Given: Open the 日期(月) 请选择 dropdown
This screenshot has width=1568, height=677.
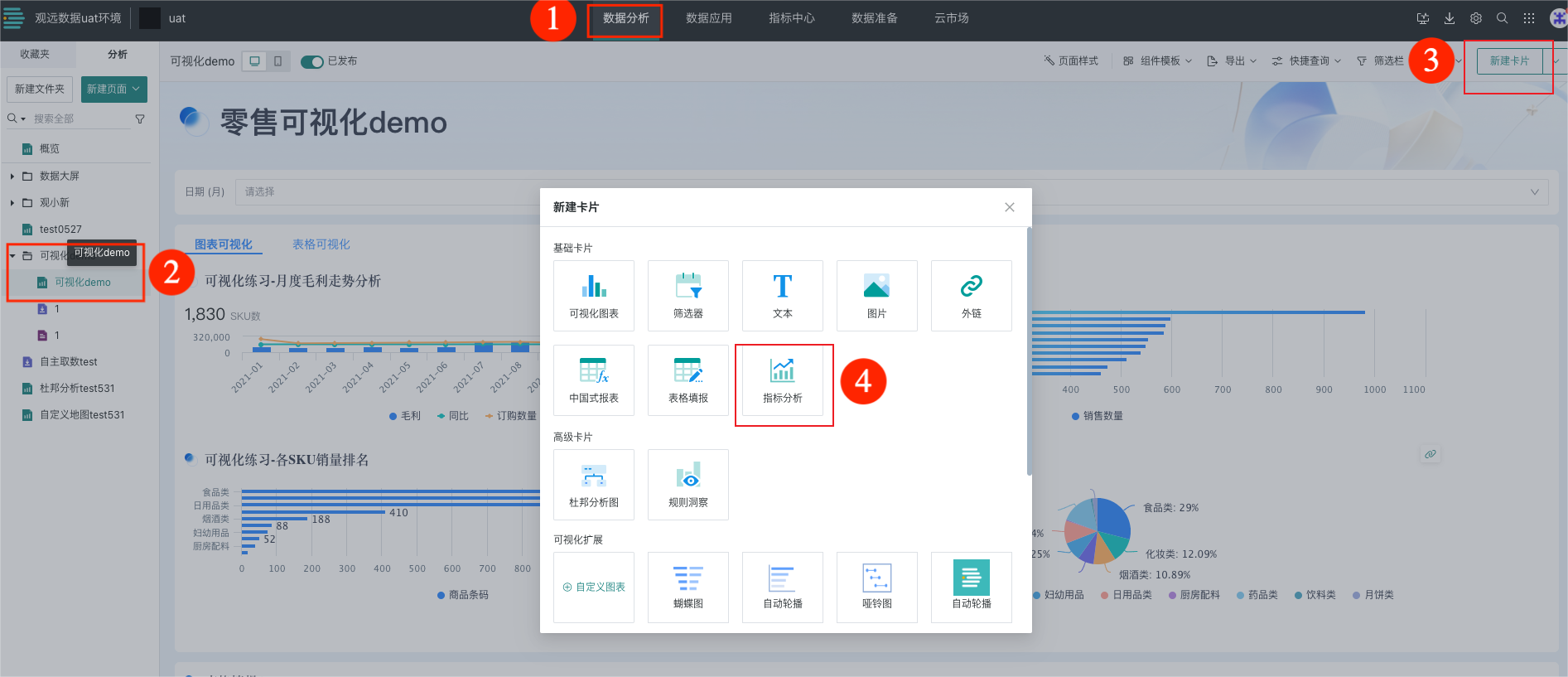Looking at the screenshot, I should click(891, 191).
